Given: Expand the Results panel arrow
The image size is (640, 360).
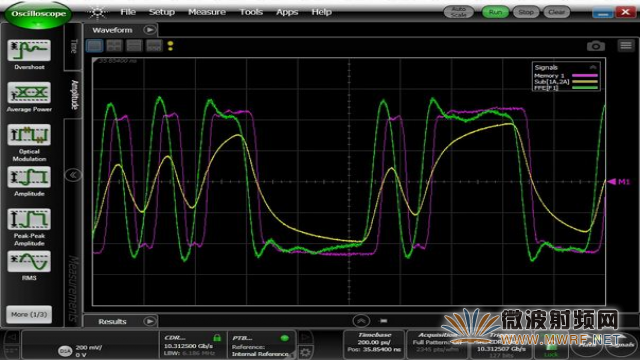Looking at the screenshot, I should coord(150,321).
